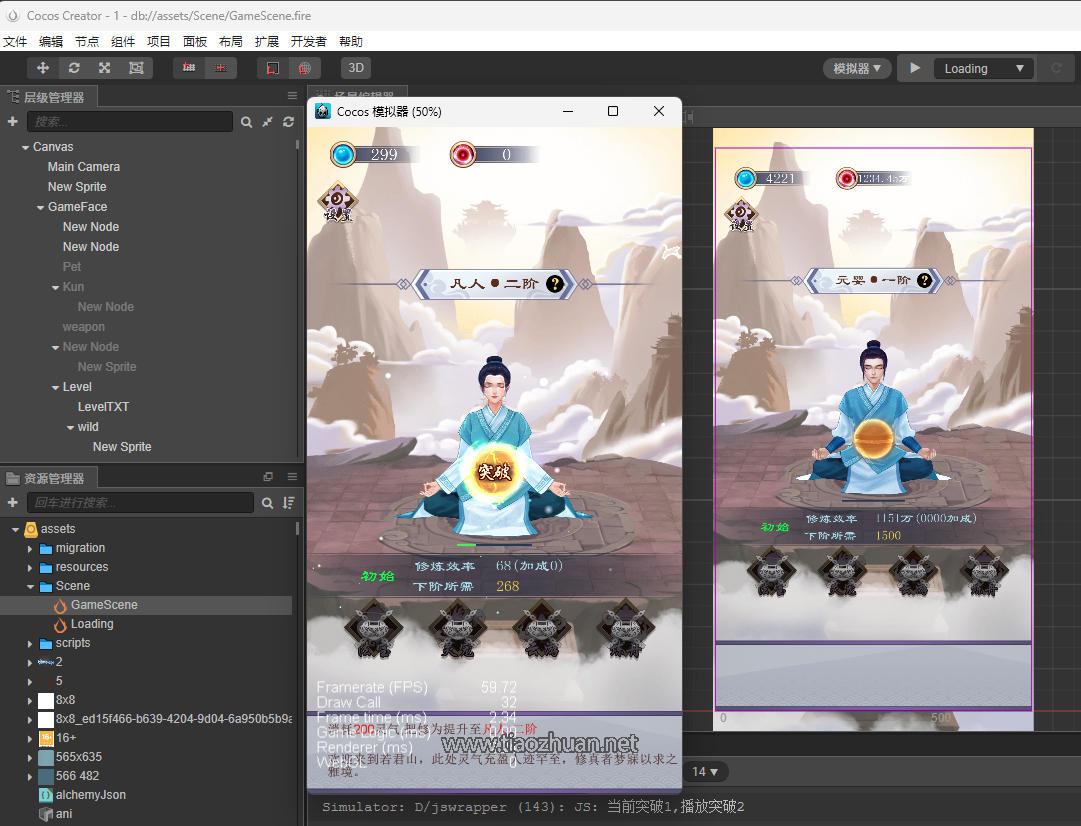This screenshot has height=826, width=1081.
Task: Click the blue spirit orb icon showing 299
Action: (343, 154)
